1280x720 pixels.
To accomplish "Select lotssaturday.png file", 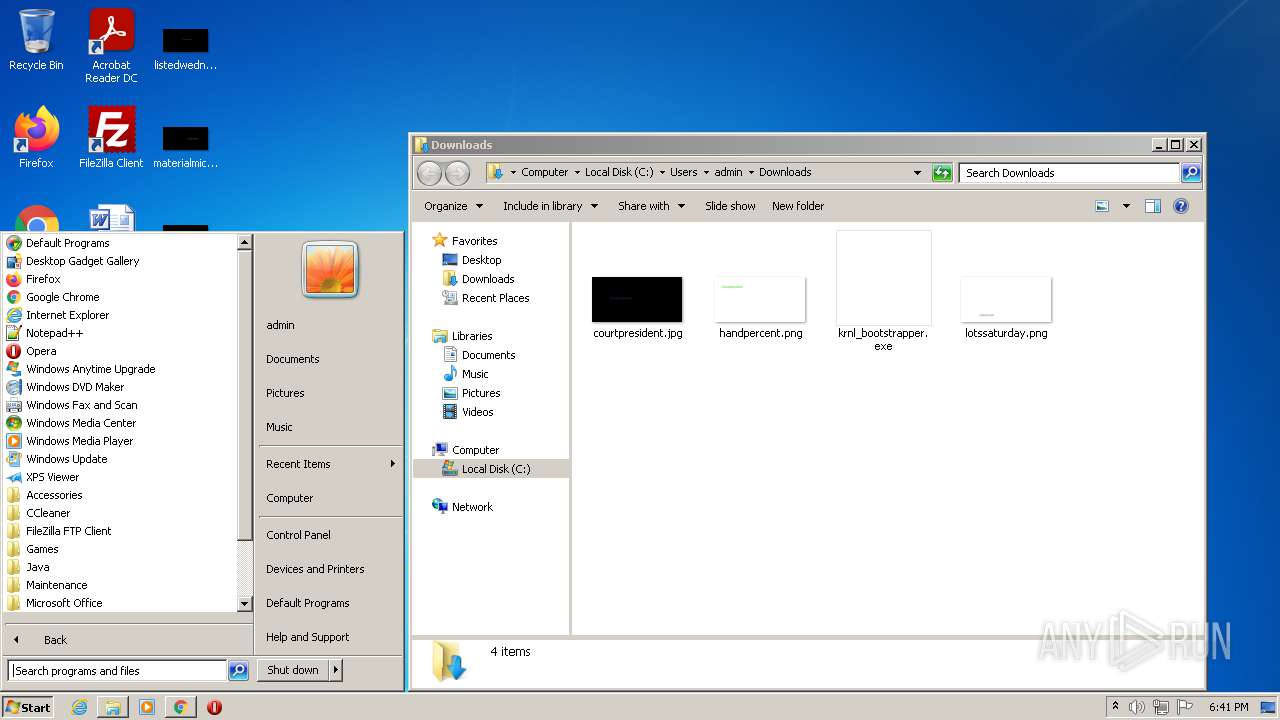I will click(x=1006, y=308).
